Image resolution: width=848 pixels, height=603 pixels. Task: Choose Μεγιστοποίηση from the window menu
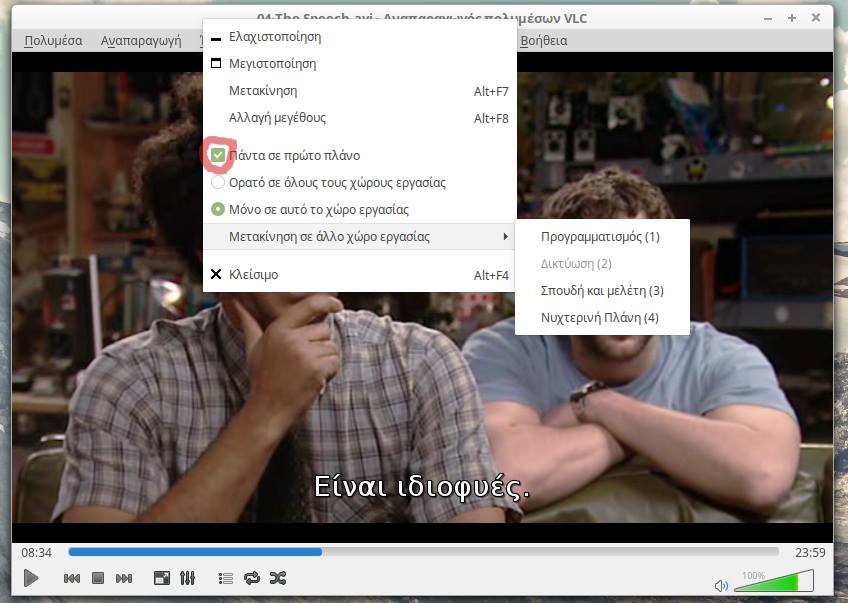pos(272,64)
